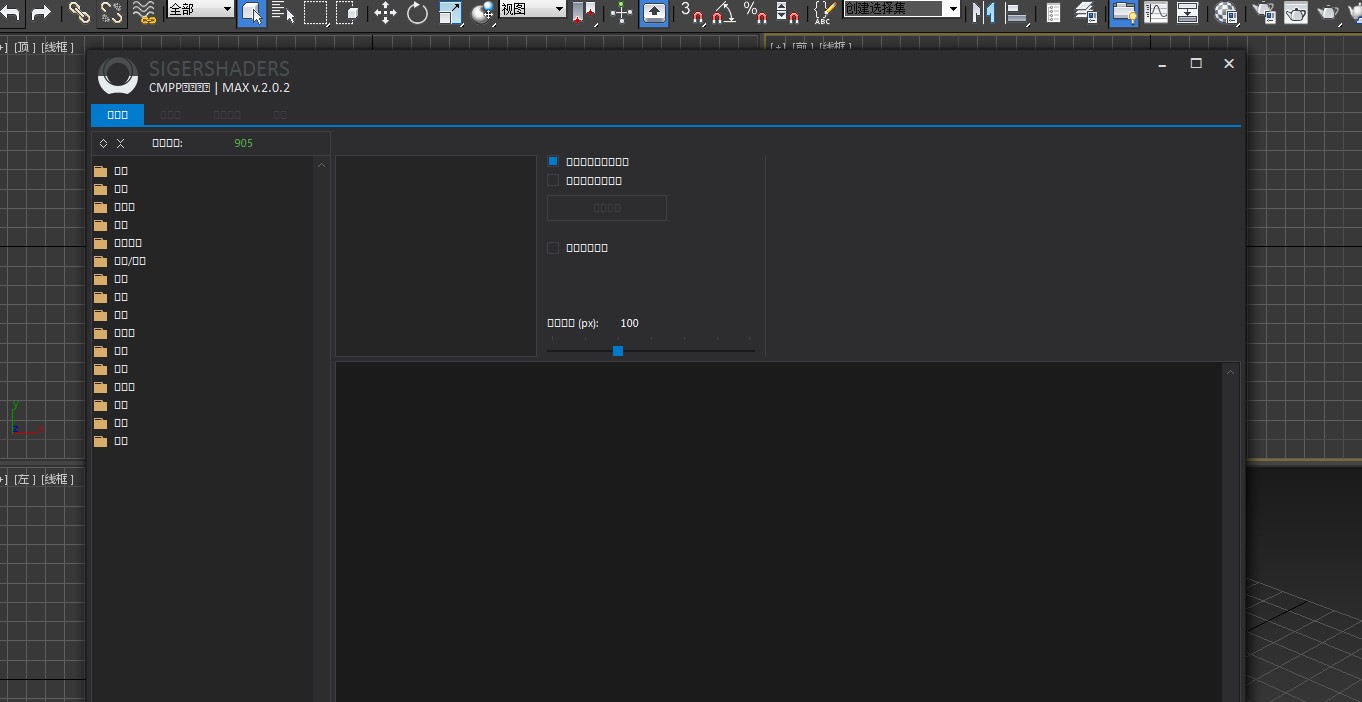Click the Use Pivot Point Center icon

pos(585,13)
